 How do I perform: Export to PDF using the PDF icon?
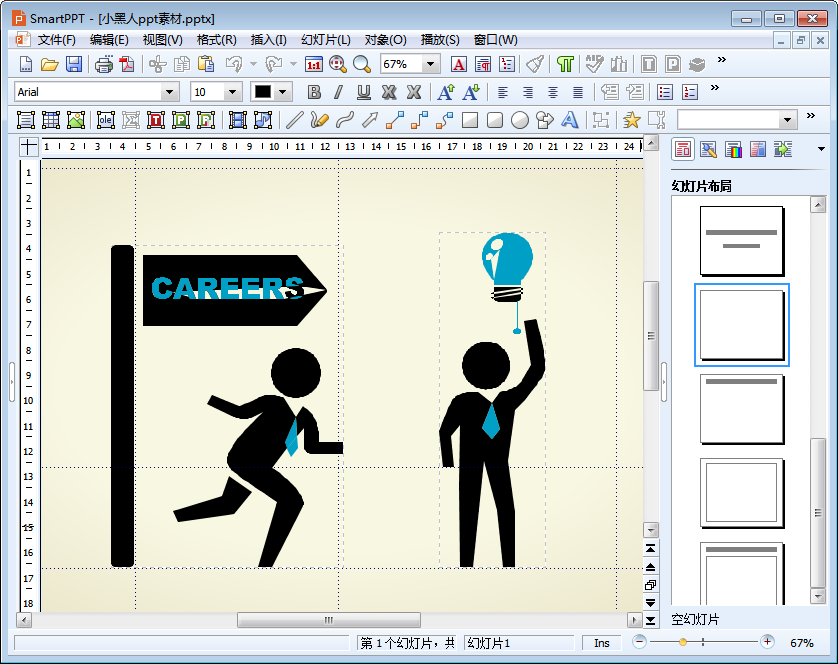[127, 64]
